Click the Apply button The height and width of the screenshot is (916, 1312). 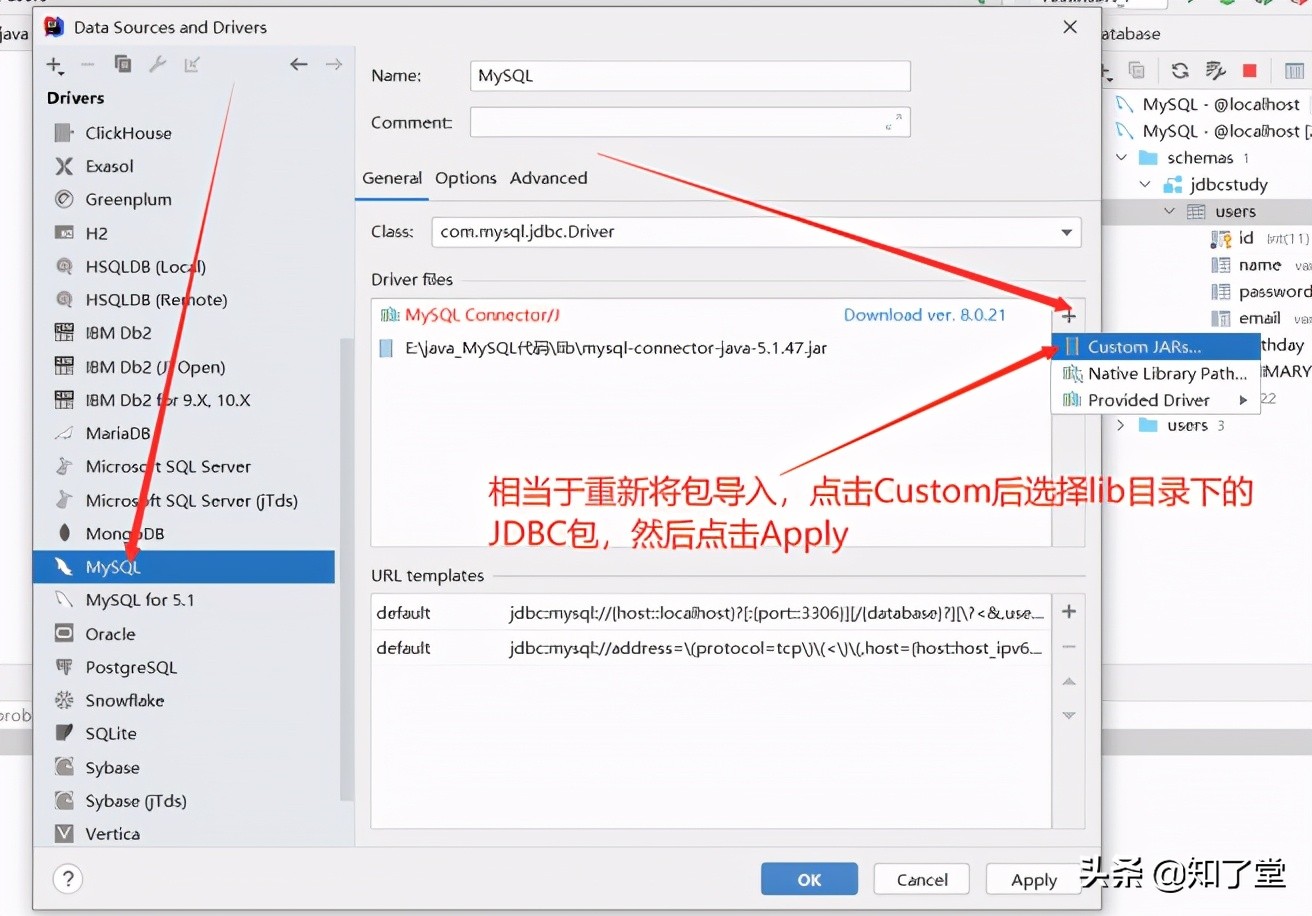click(x=1034, y=879)
